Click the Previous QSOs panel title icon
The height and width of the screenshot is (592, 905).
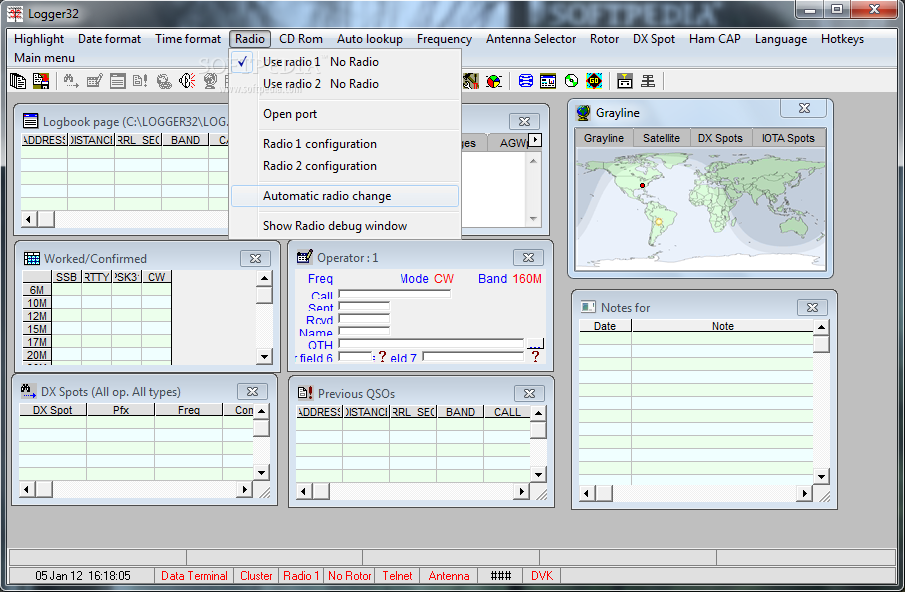point(305,393)
